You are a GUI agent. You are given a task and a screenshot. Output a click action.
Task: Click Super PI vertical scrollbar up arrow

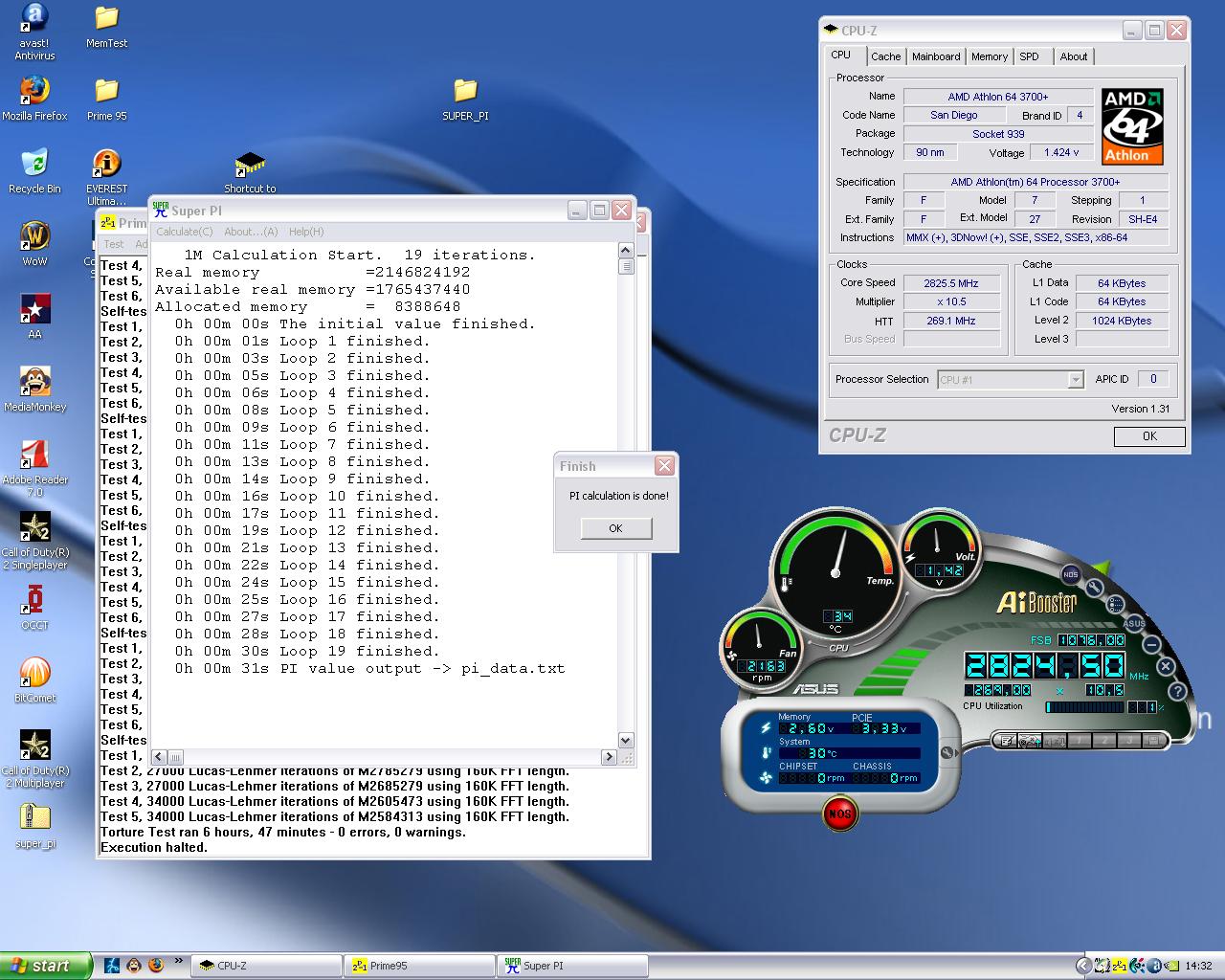tap(626, 251)
